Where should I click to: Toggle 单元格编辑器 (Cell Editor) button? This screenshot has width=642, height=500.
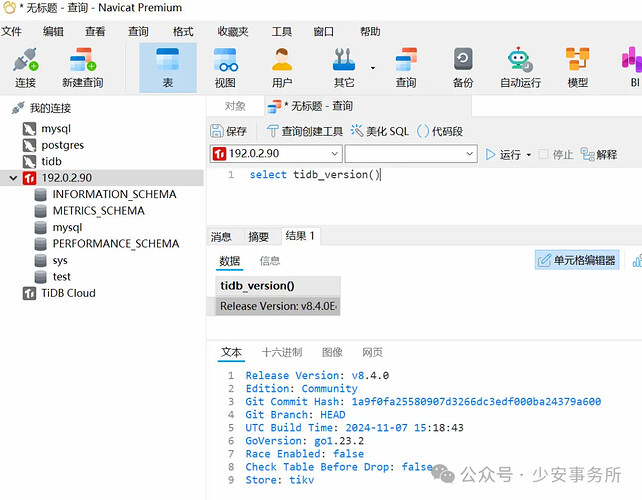(x=577, y=260)
